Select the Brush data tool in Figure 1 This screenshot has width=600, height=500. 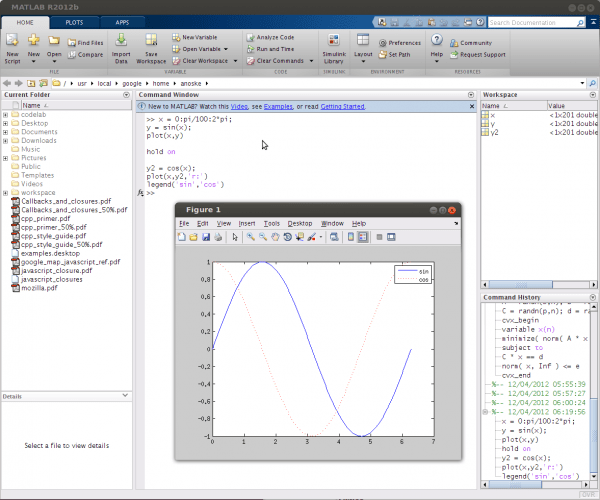tap(311, 237)
